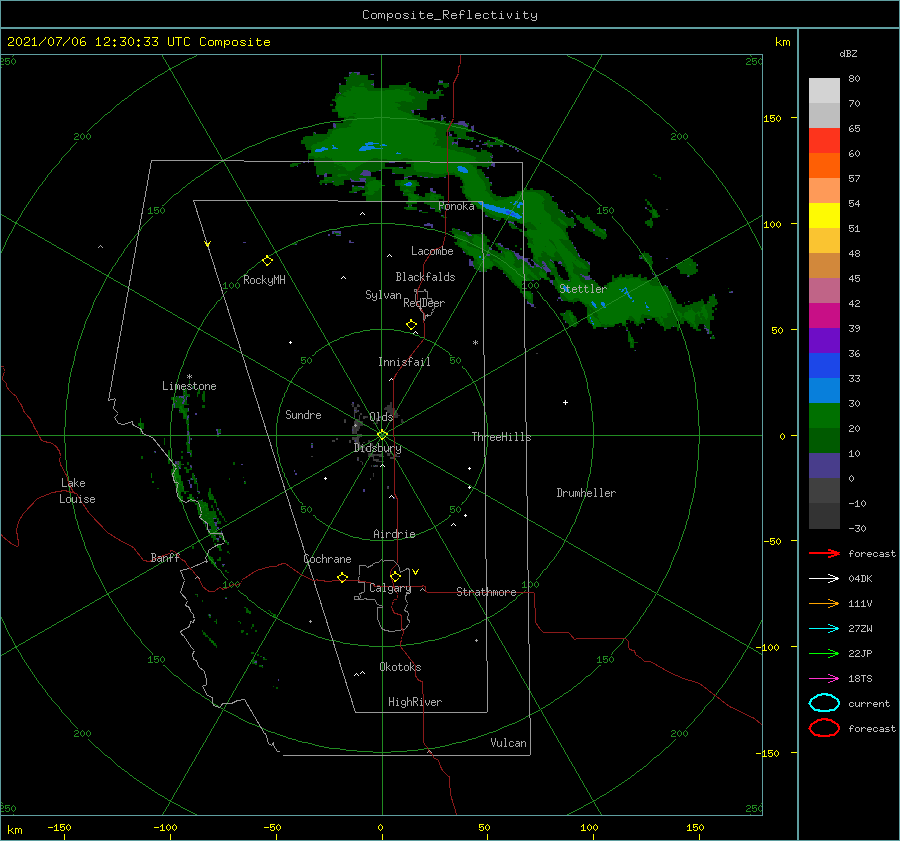Click the blue high-reflectivity cell east of Ponoka
Viewport: 900px width, 841px height.
pos(501,211)
